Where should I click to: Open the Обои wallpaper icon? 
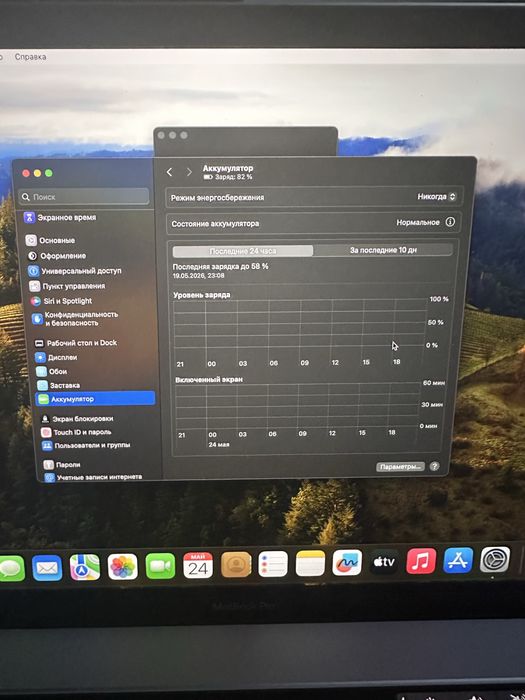(41, 371)
